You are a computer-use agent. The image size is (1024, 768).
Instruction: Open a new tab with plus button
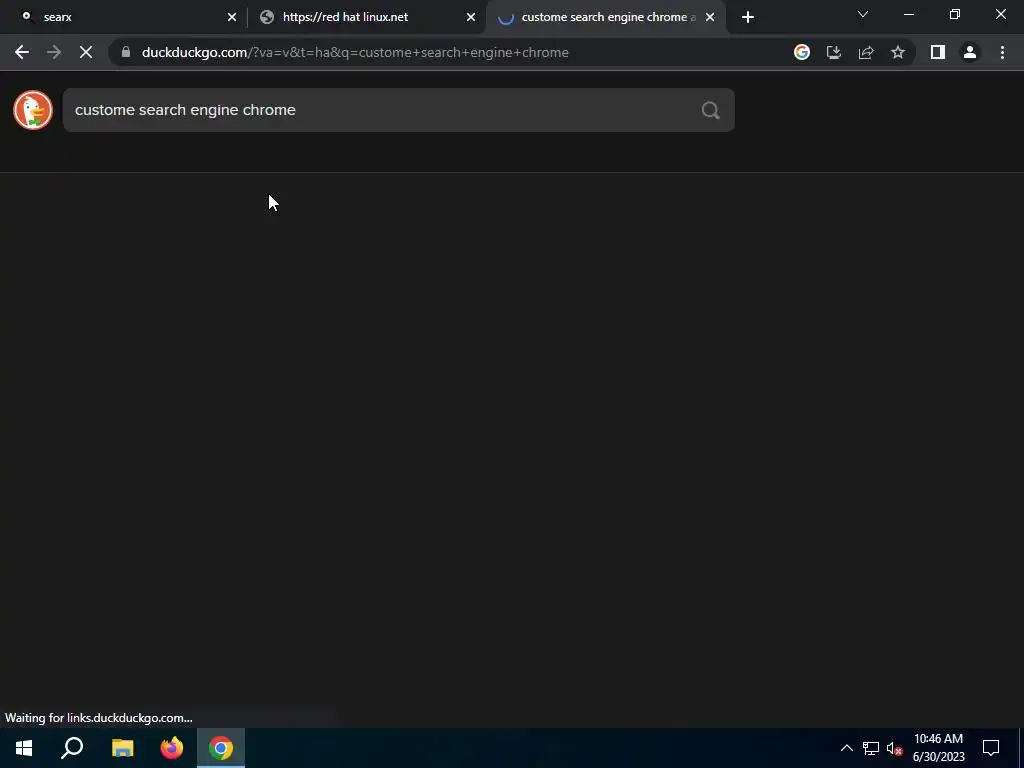pyautogui.click(x=748, y=17)
